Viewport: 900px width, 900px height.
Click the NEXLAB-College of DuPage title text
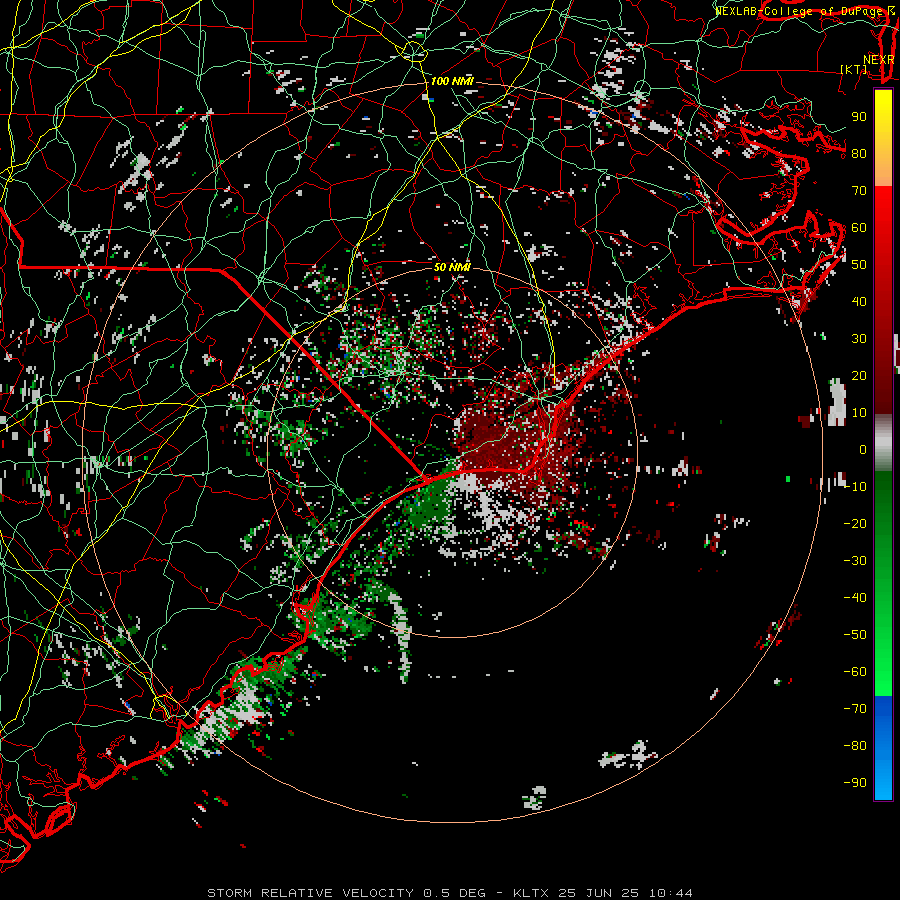(798, 11)
